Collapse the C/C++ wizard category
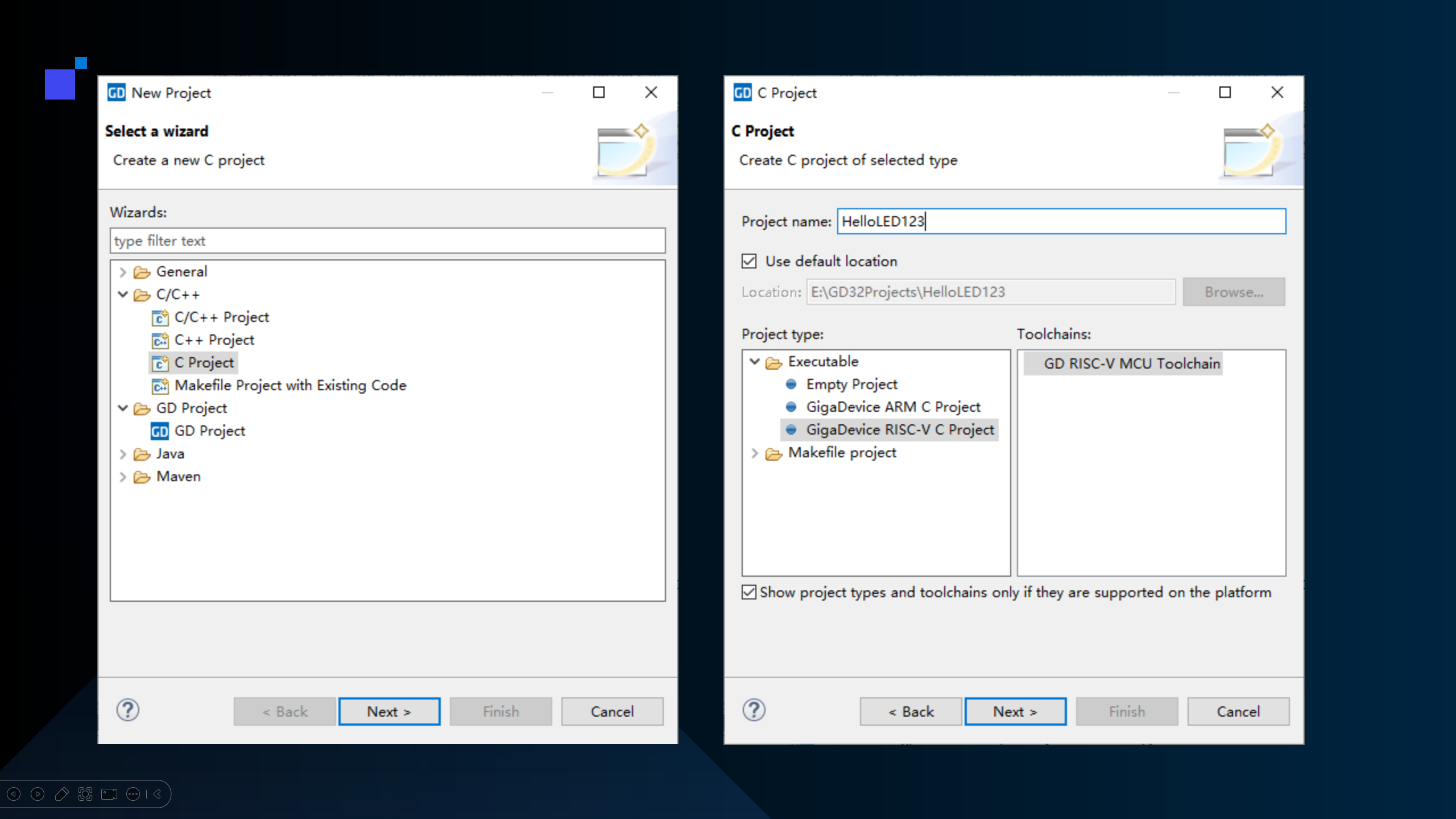 pos(122,295)
